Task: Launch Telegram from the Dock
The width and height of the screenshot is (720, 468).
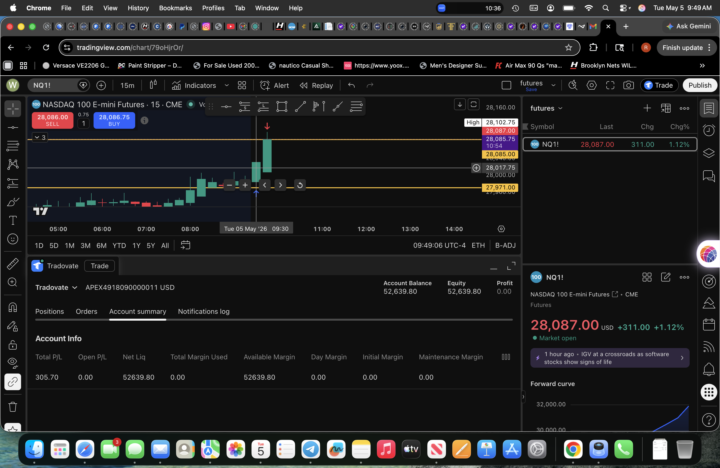Action: [x=310, y=449]
